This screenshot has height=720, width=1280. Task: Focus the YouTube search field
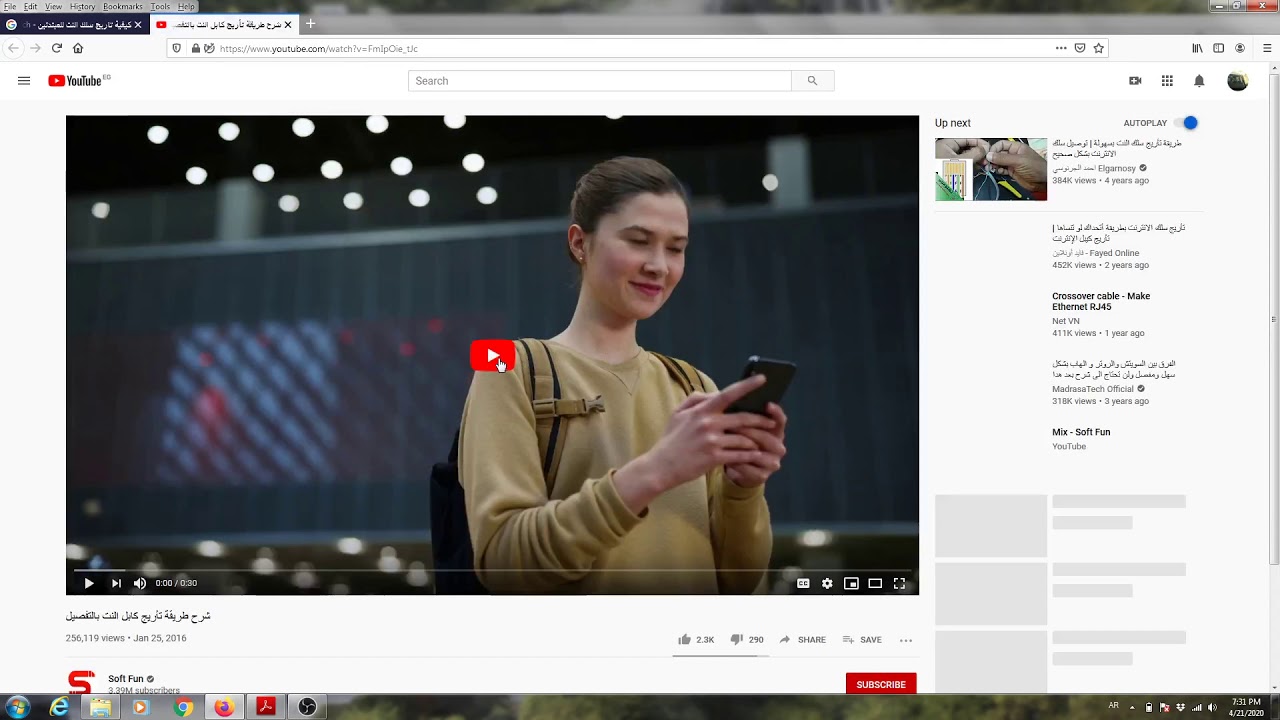coord(600,81)
